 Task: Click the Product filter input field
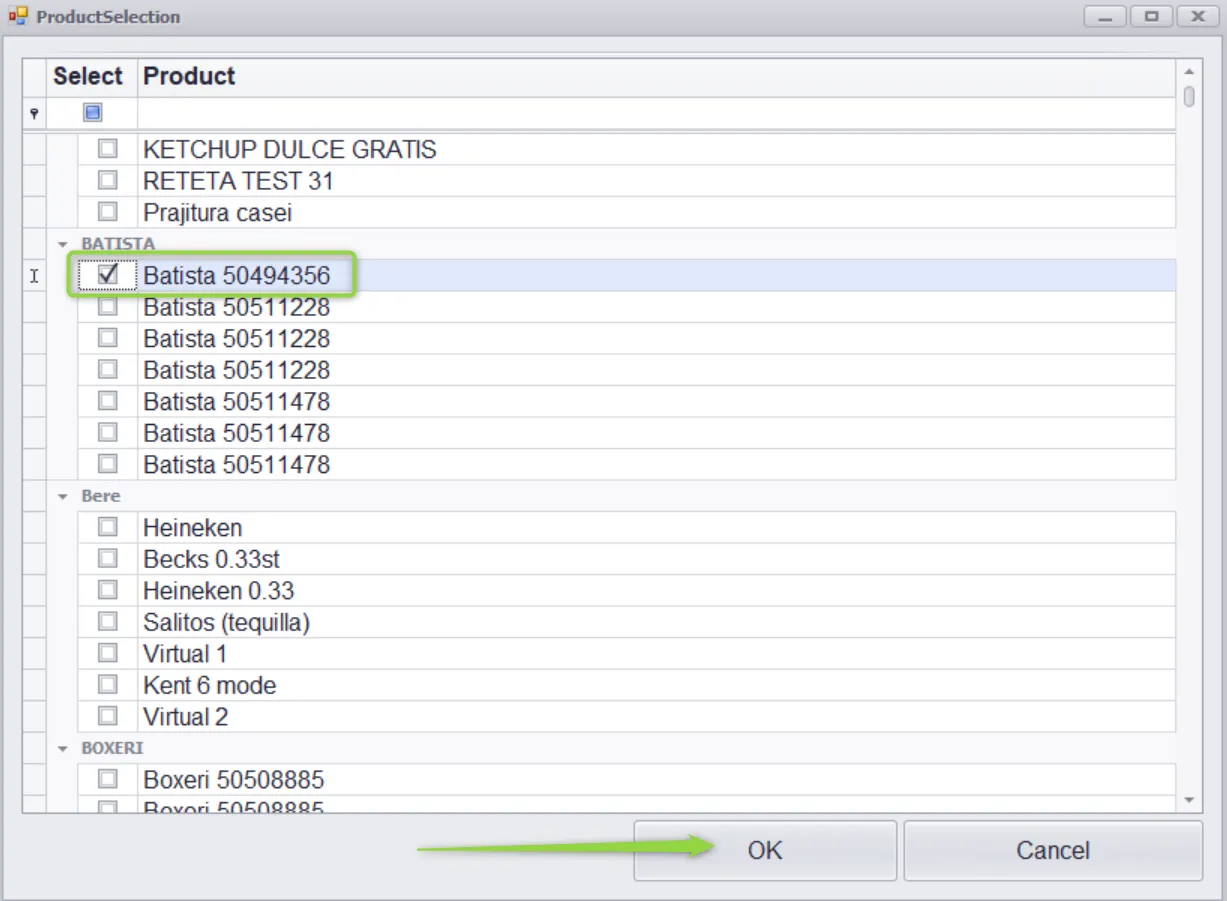pyautogui.click(x=657, y=113)
